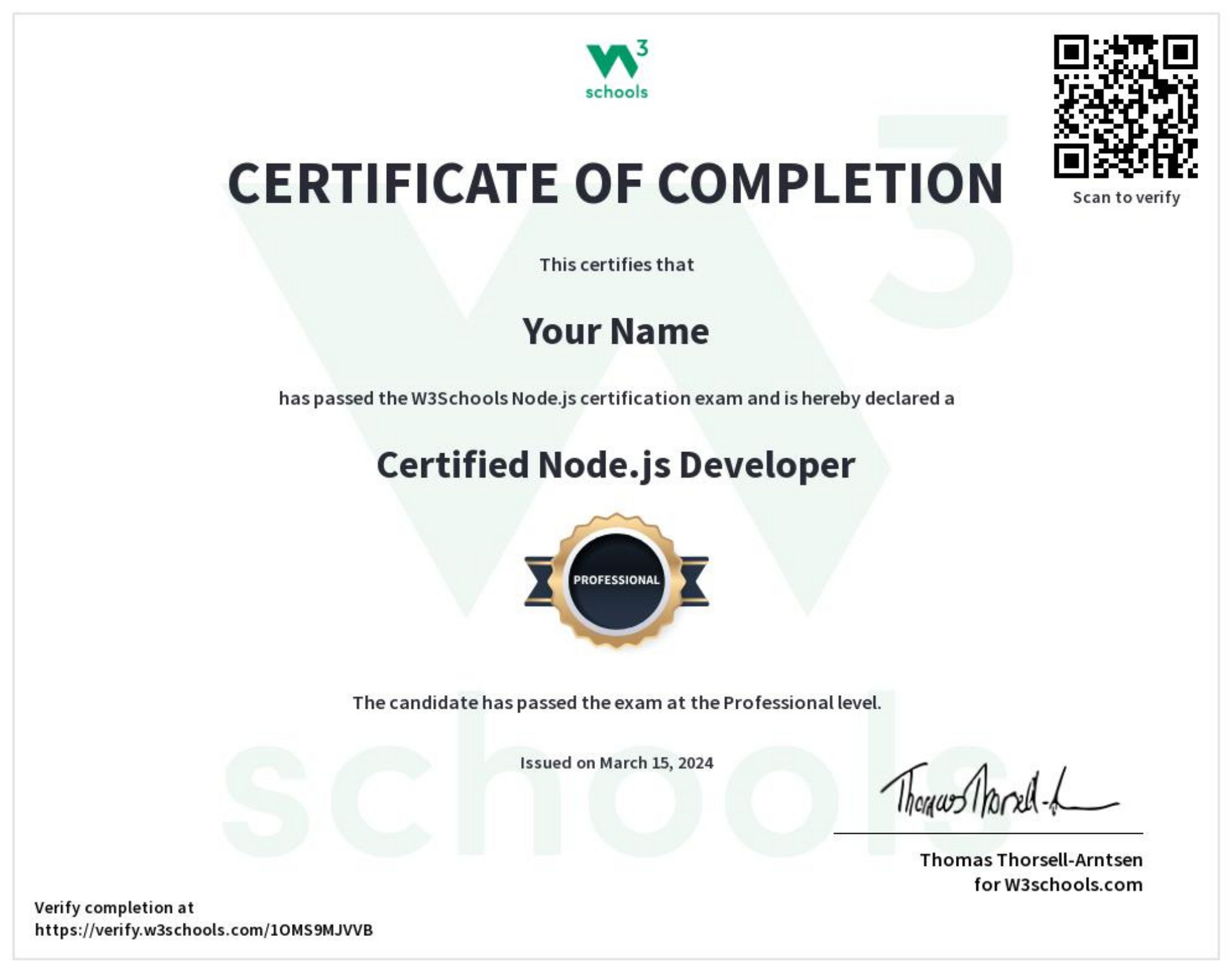Select the for W3schools.com attribution text
The width and height of the screenshot is (1232, 976).
coord(1057,884)
